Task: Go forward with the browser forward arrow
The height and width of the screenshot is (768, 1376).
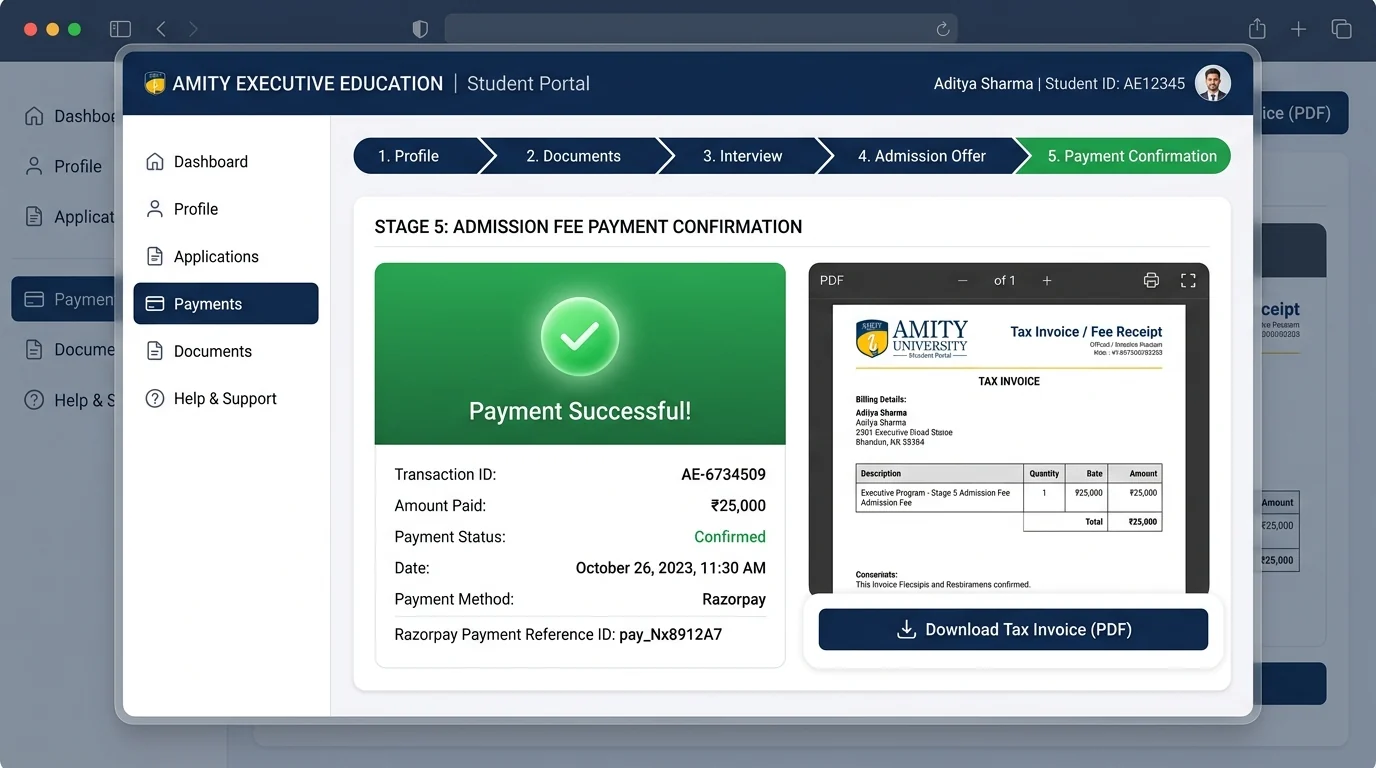Action: pos(193,29)
